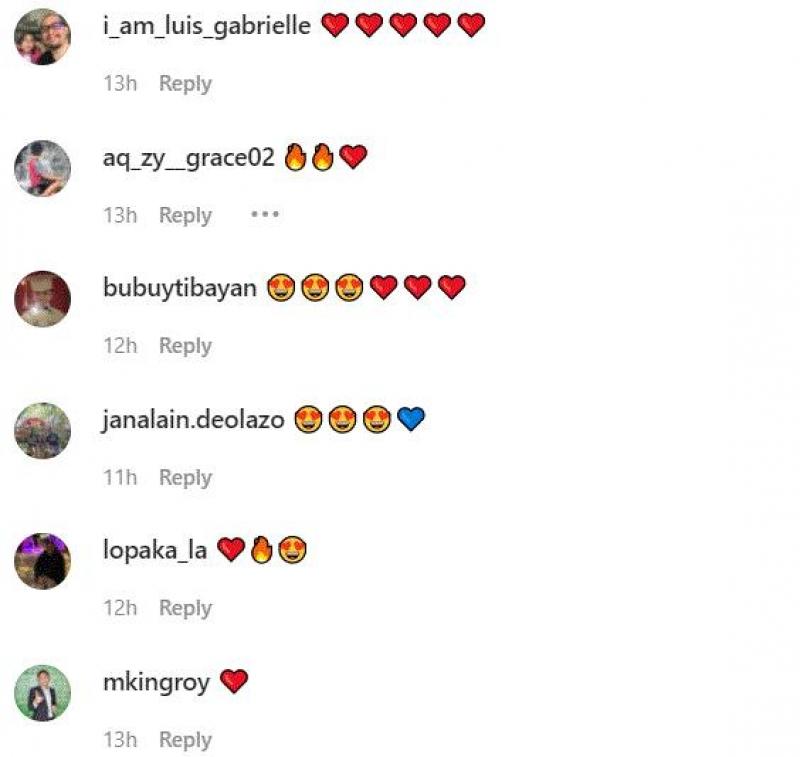
Task: Open aq_zy__grace02's avatar
Action: pyautogui.click(x=42, y=168)
